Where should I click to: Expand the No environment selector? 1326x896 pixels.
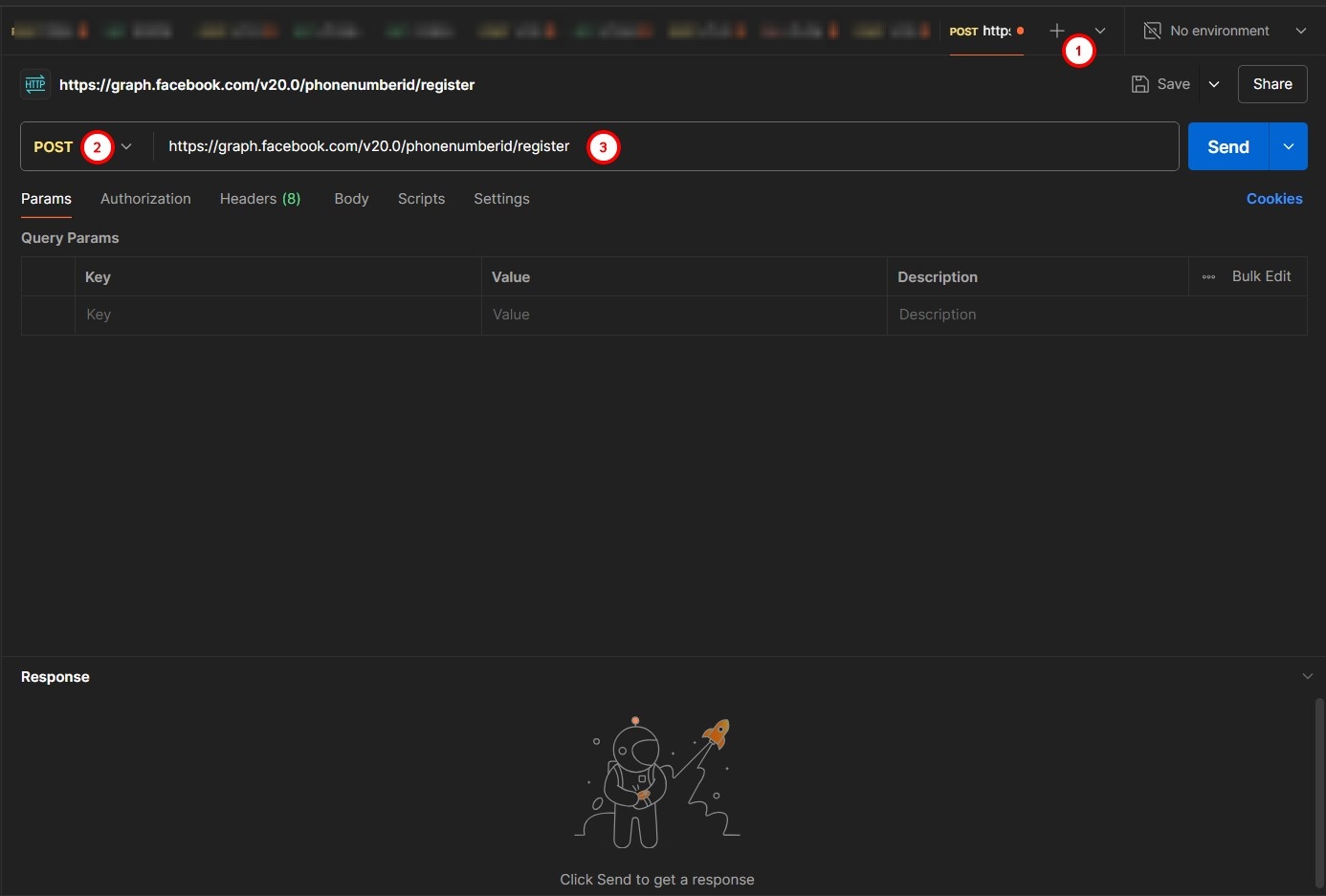(x=1300, y=31)
